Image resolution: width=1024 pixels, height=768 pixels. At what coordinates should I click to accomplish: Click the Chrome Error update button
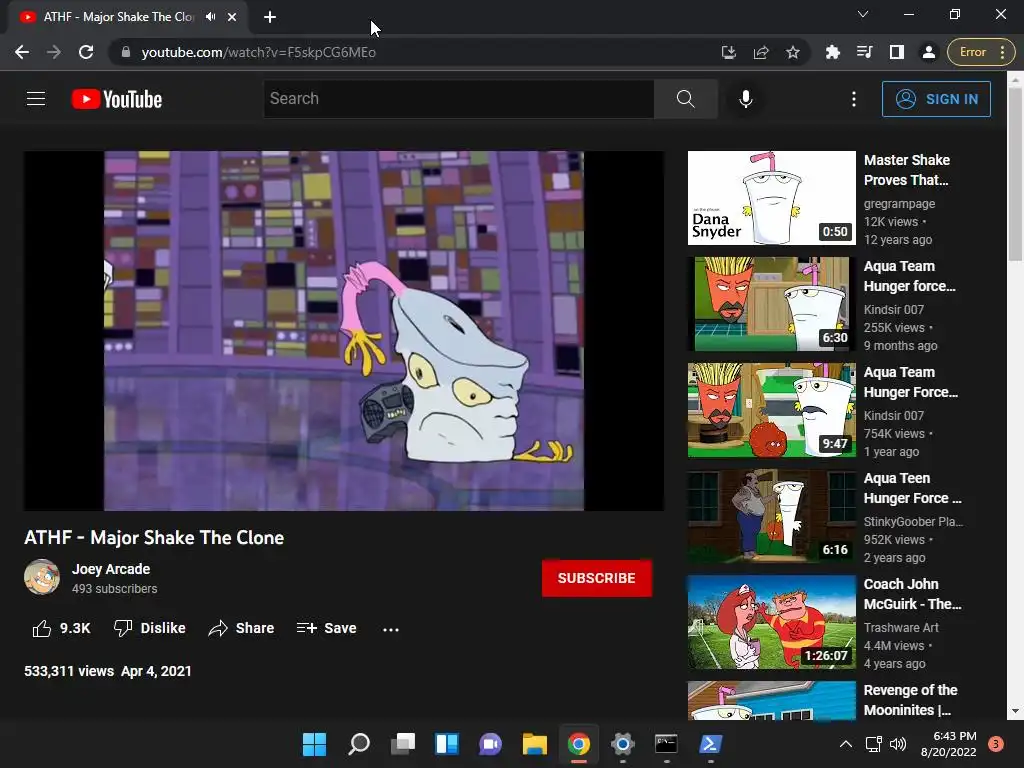[x=972, y=52]
